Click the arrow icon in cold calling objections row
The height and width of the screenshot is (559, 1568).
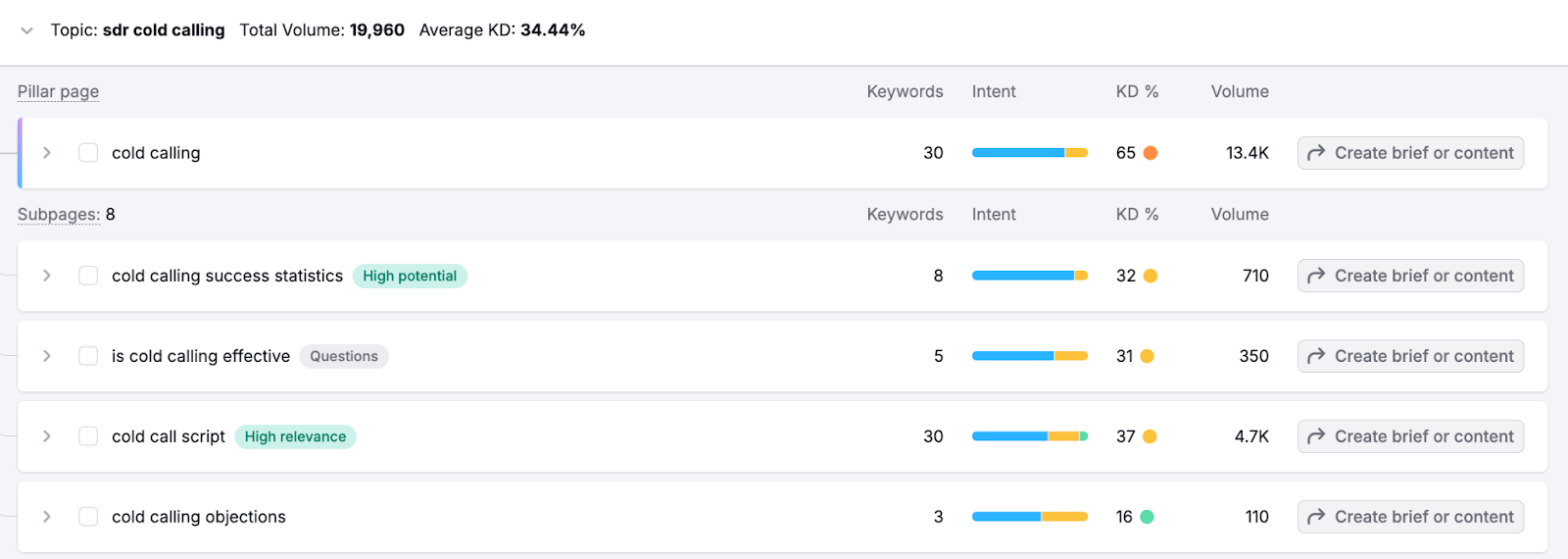[1316, 517]
